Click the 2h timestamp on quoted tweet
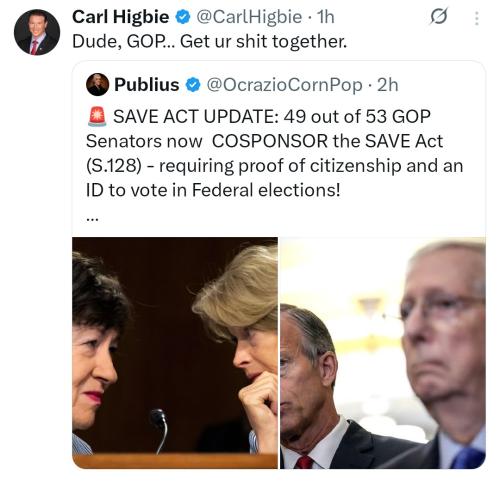The width and height of the screenshot is (500, 482). coord(388,85)
